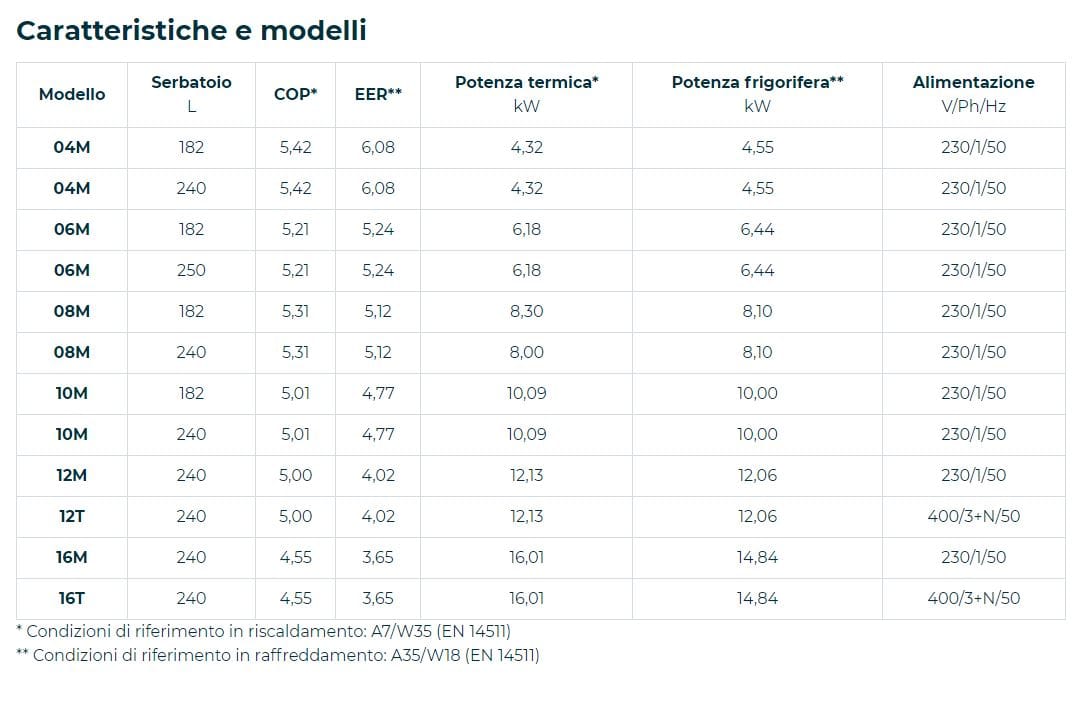This screenshot has height=707, width=1081.
Task: Click the 12T model name cell
Action: coord(72,516)
